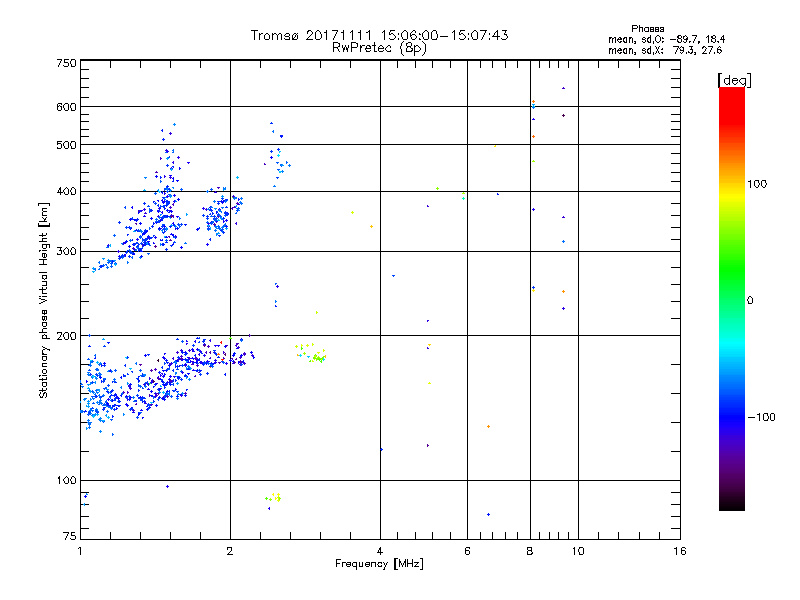800x600 pixels.
Task: Click the plot title 'Tromsø 20171111 15:06:00-15:07:43'
Action: pyautogui.click(x=379, y=35)
